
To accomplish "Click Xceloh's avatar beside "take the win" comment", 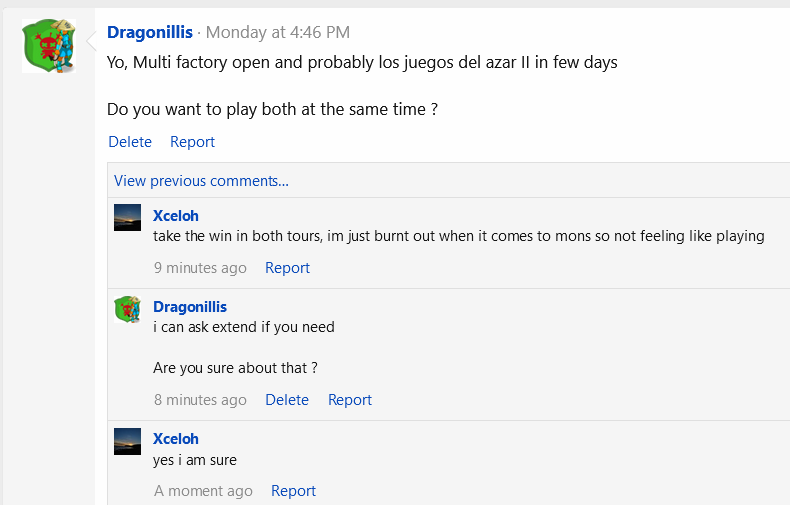I will click(128, 218).
